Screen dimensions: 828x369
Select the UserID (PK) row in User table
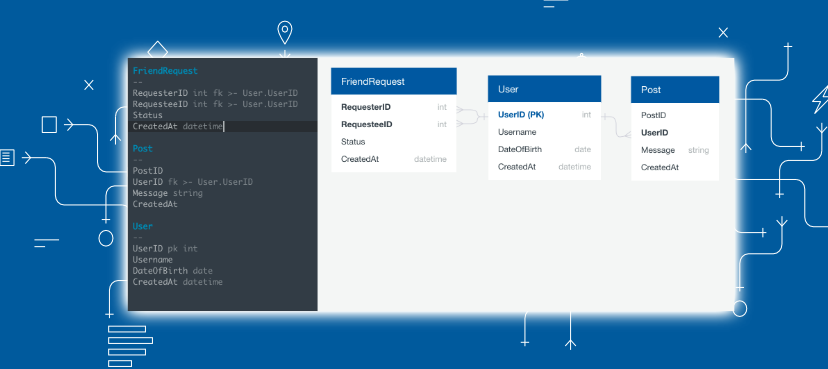click(544, 115)
